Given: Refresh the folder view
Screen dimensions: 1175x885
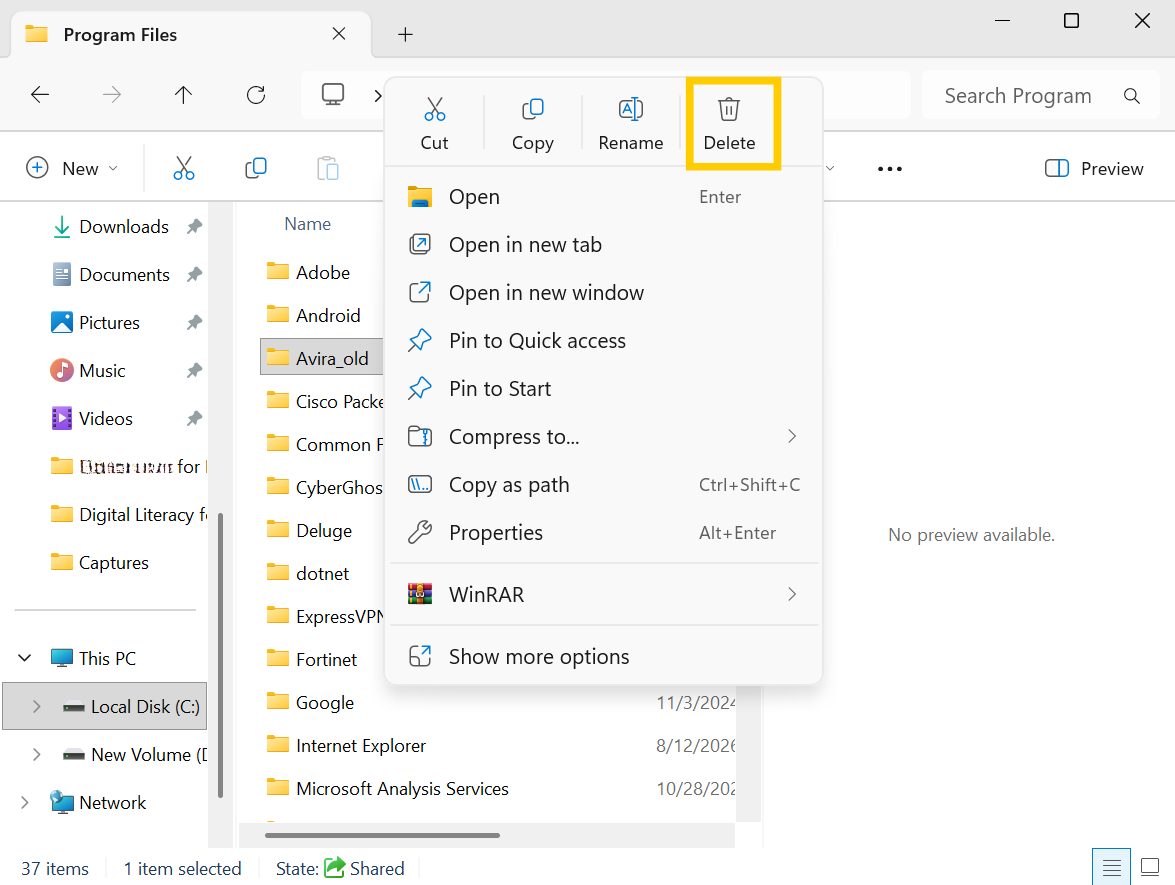Looking at the screenshot, I should coord(256,94).
